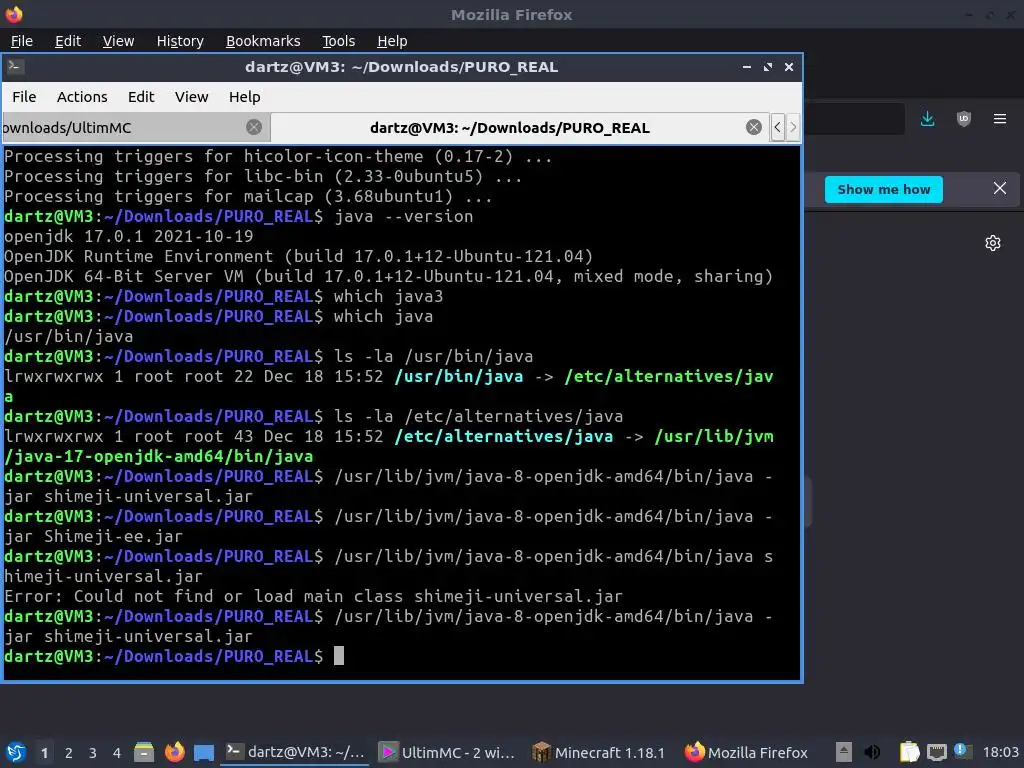Viewport: 1024px width, 768px height.
Task: Click the 'Error: Could not find' line
Action: [313, 596]
